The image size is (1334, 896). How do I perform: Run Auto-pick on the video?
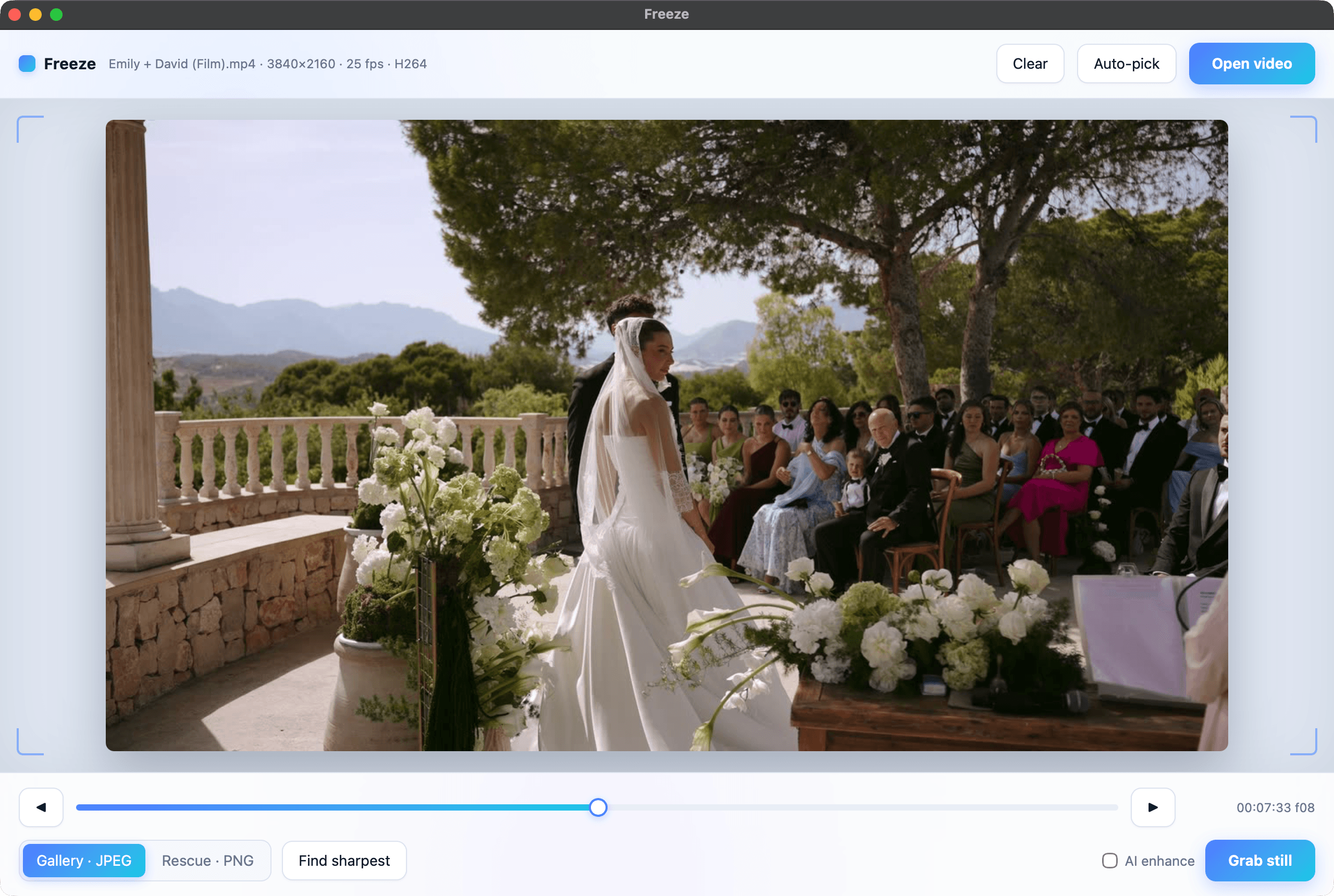point(1126,64)
